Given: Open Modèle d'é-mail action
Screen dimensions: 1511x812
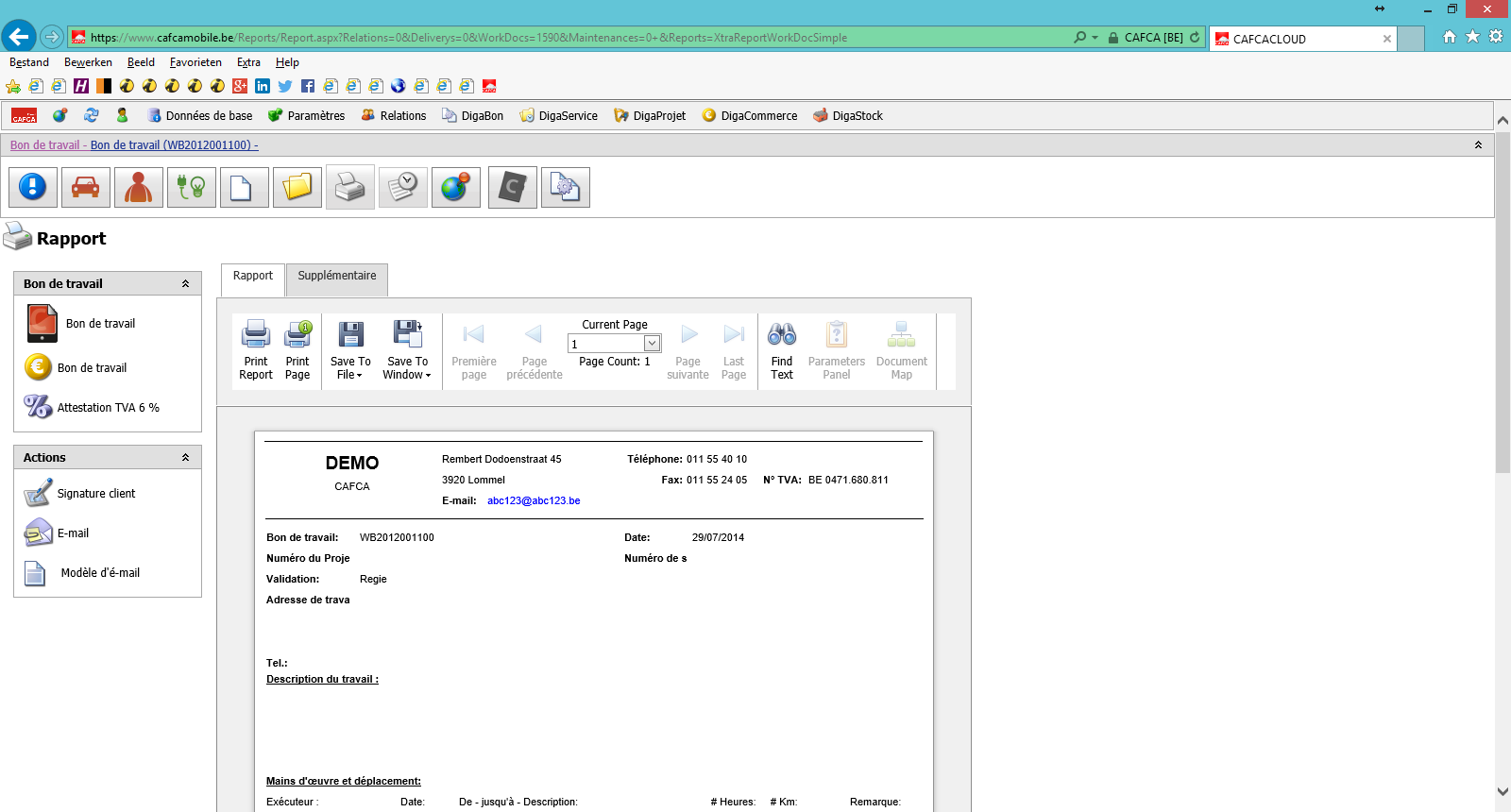Looking at the screenshot, I should [82, 572].
